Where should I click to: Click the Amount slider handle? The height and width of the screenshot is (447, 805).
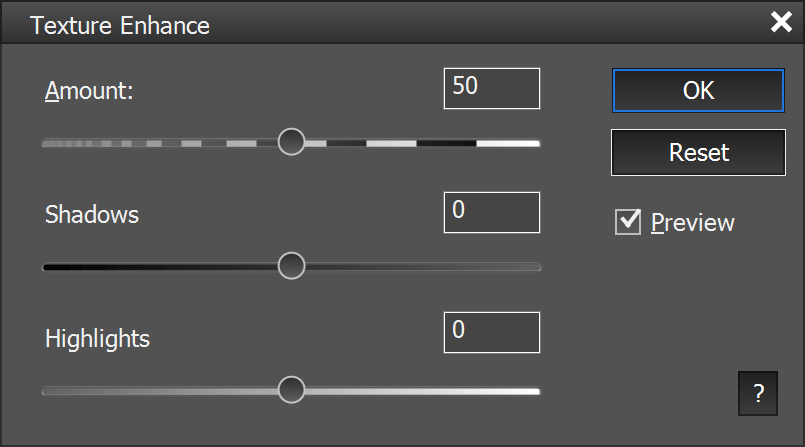tap(291, 142)
